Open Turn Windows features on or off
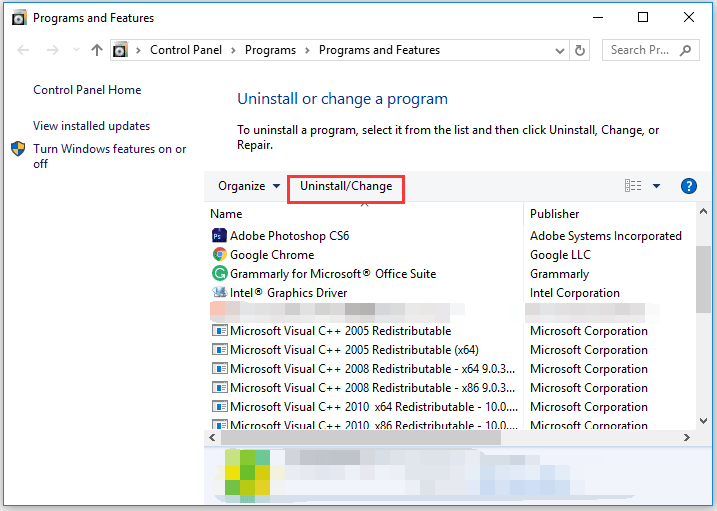717x511 pixels. click(110, 156)
